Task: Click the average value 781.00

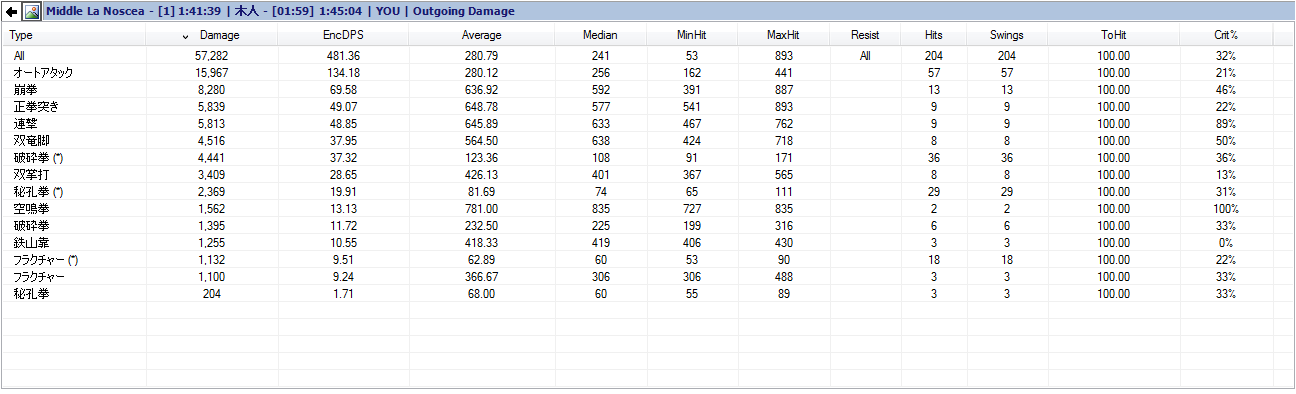Action: point(481,209)
